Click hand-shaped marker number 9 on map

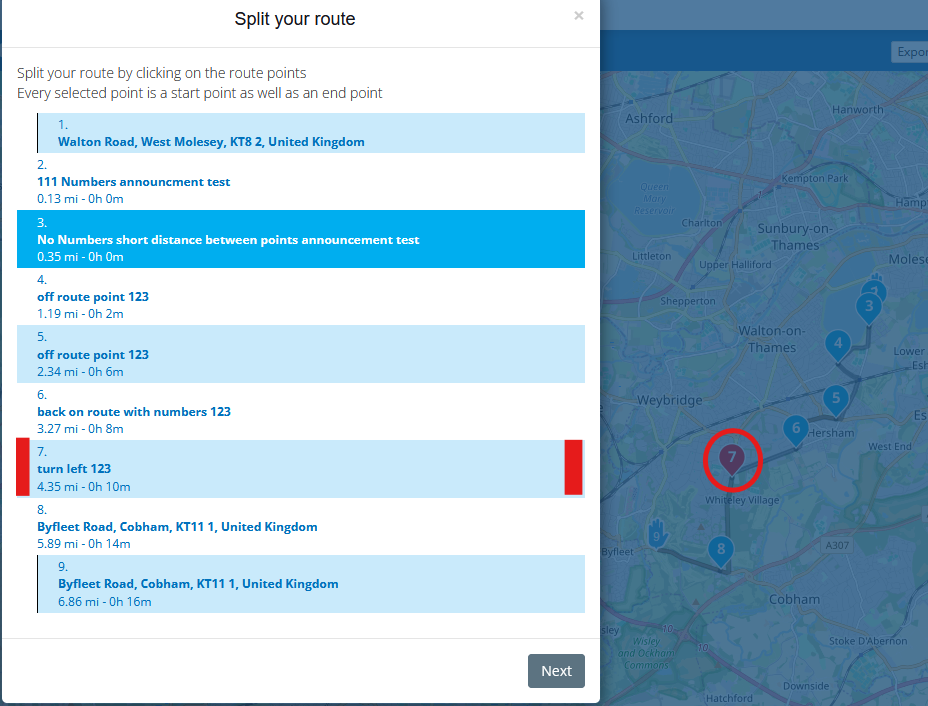pyautogui.click(x=657, y=533)
